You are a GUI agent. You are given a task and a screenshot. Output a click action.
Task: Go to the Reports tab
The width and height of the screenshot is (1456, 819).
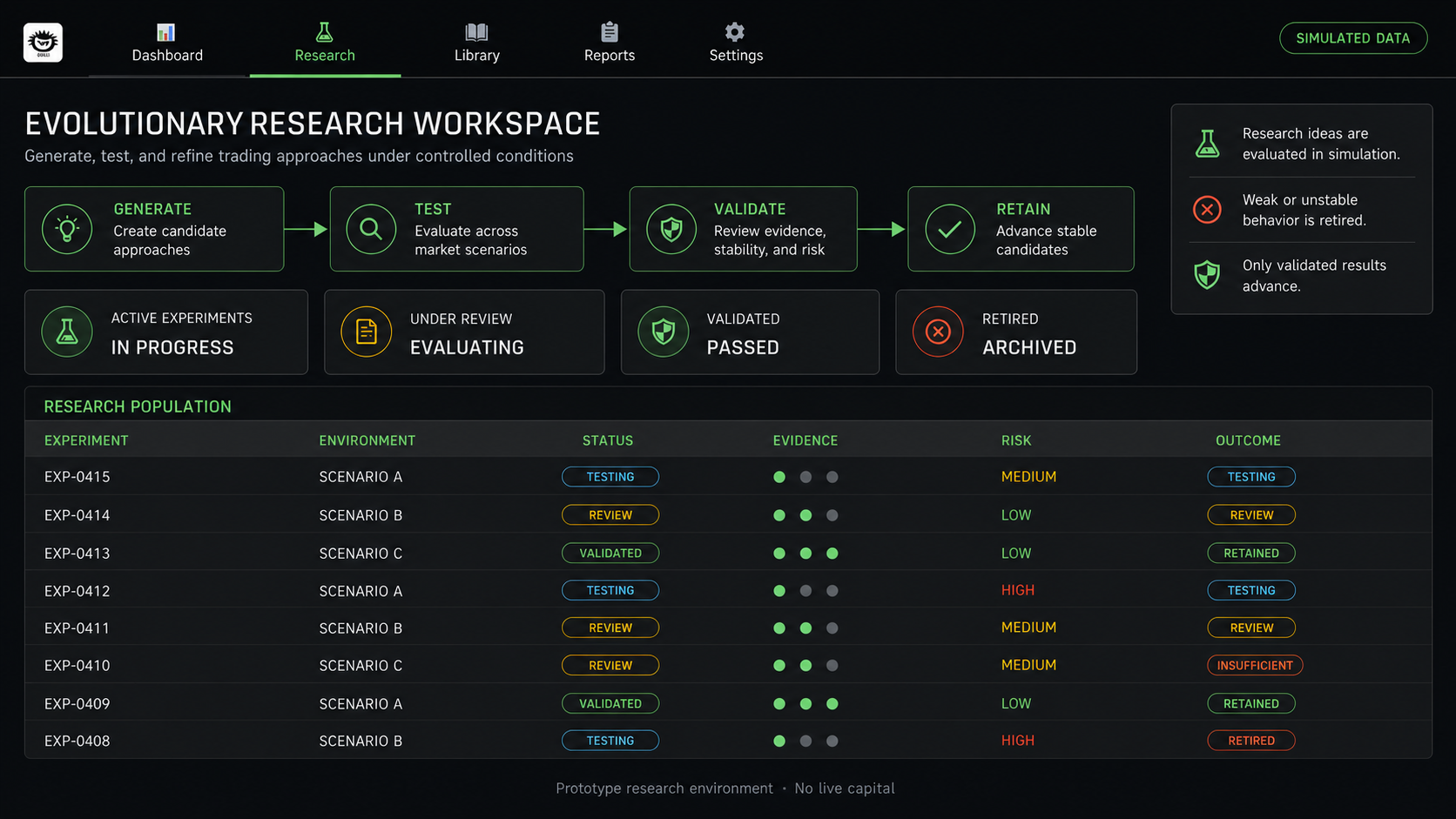point(610,43)
